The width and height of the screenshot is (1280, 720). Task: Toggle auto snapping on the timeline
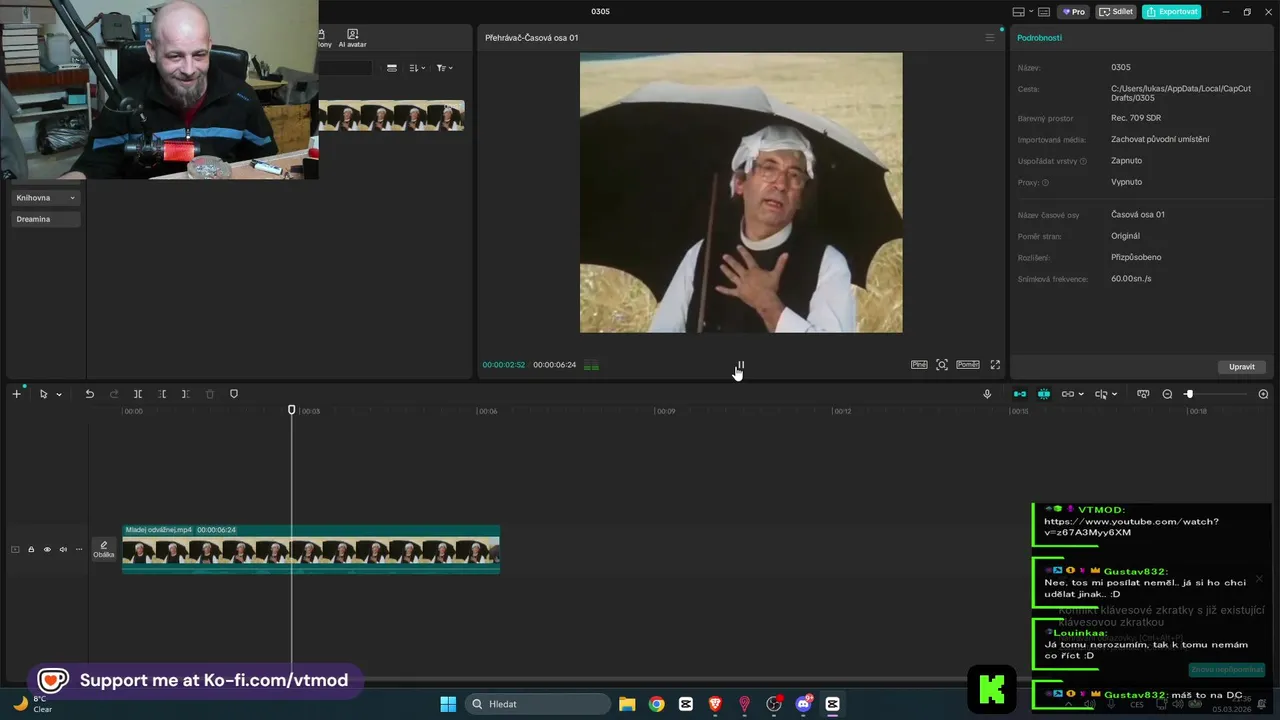pyautogui.click(x=1044, y=394)
